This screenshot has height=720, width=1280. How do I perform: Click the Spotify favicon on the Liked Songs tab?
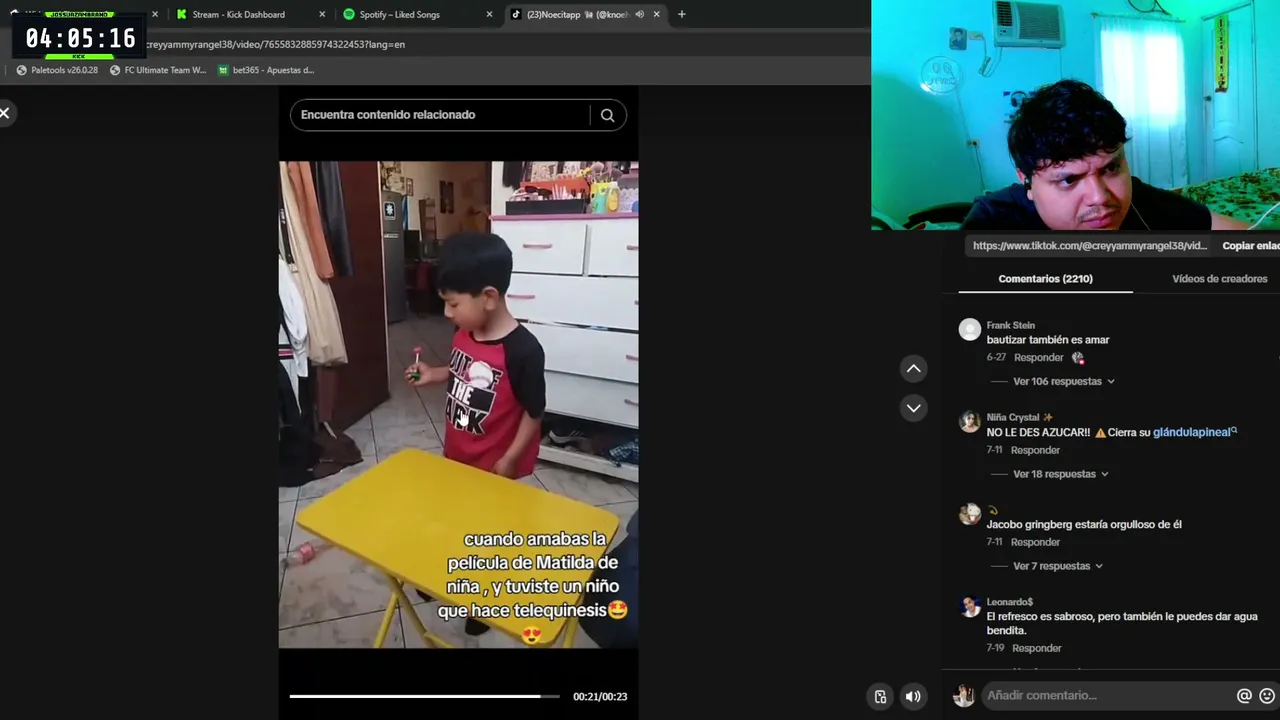click(348, 14)
